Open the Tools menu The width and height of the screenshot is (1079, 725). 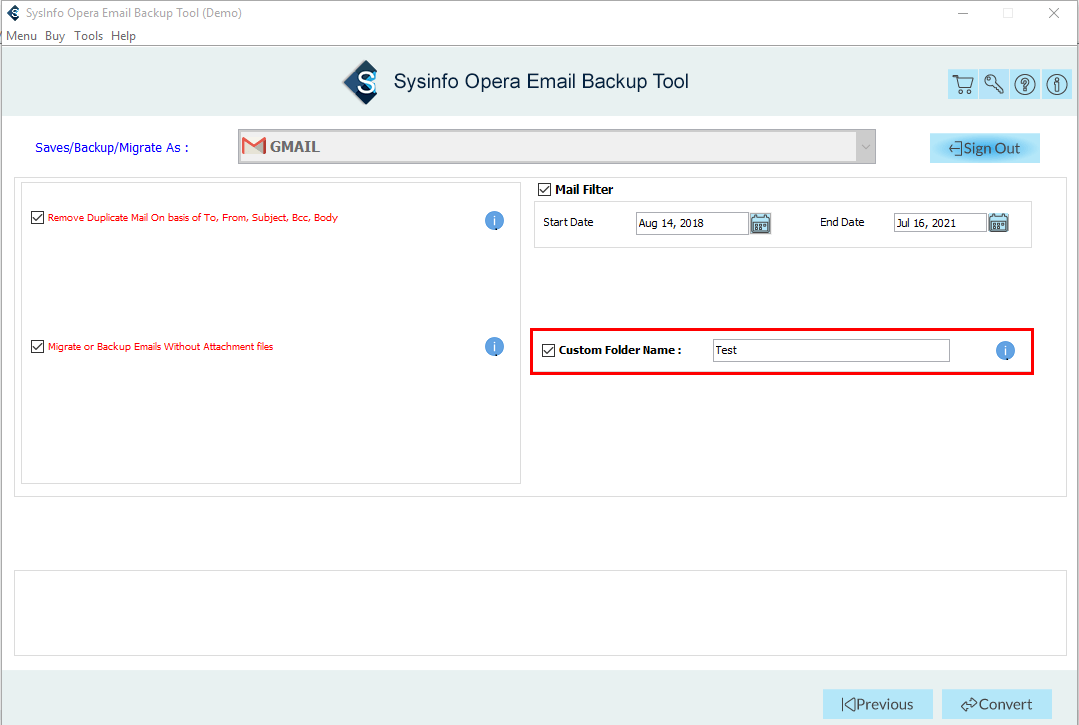[x=89, y=36]
